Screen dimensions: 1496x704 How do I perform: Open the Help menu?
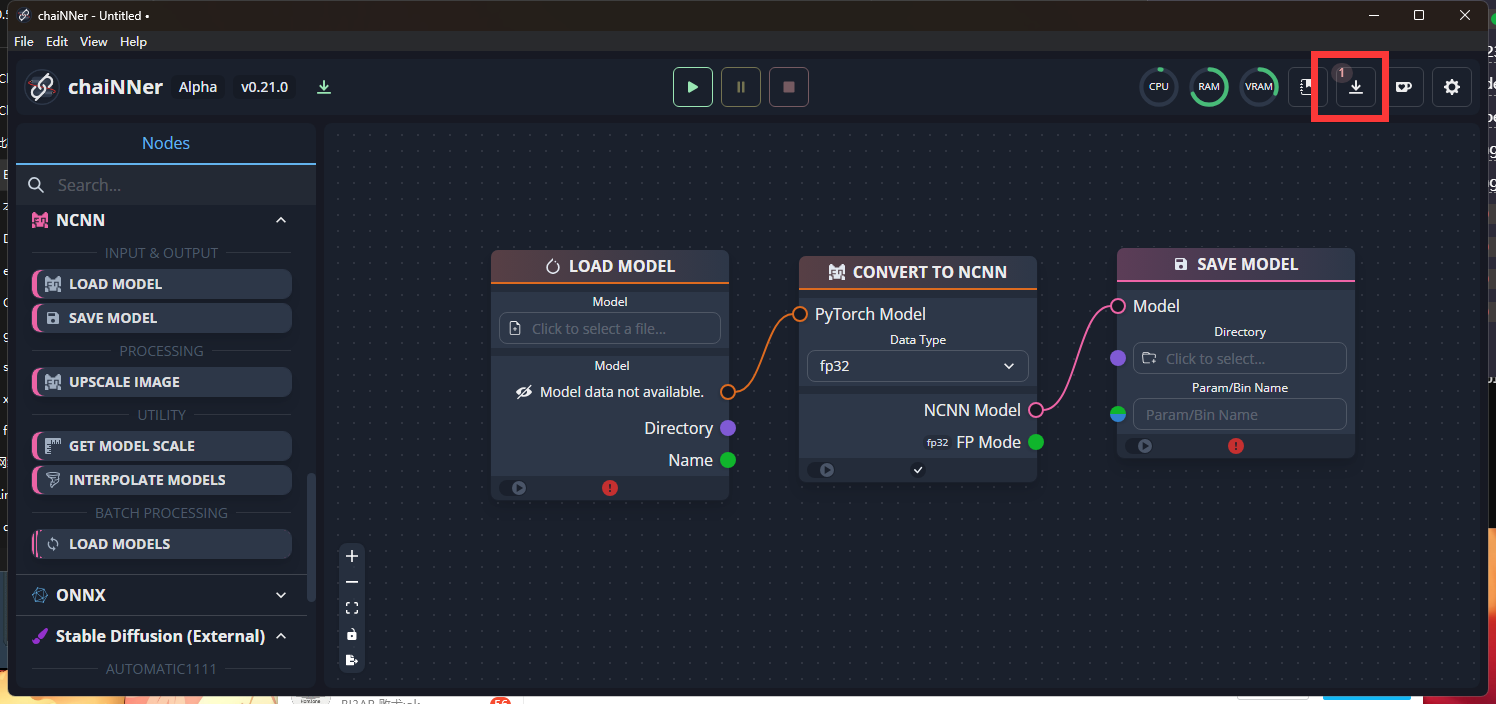(133, 42)
